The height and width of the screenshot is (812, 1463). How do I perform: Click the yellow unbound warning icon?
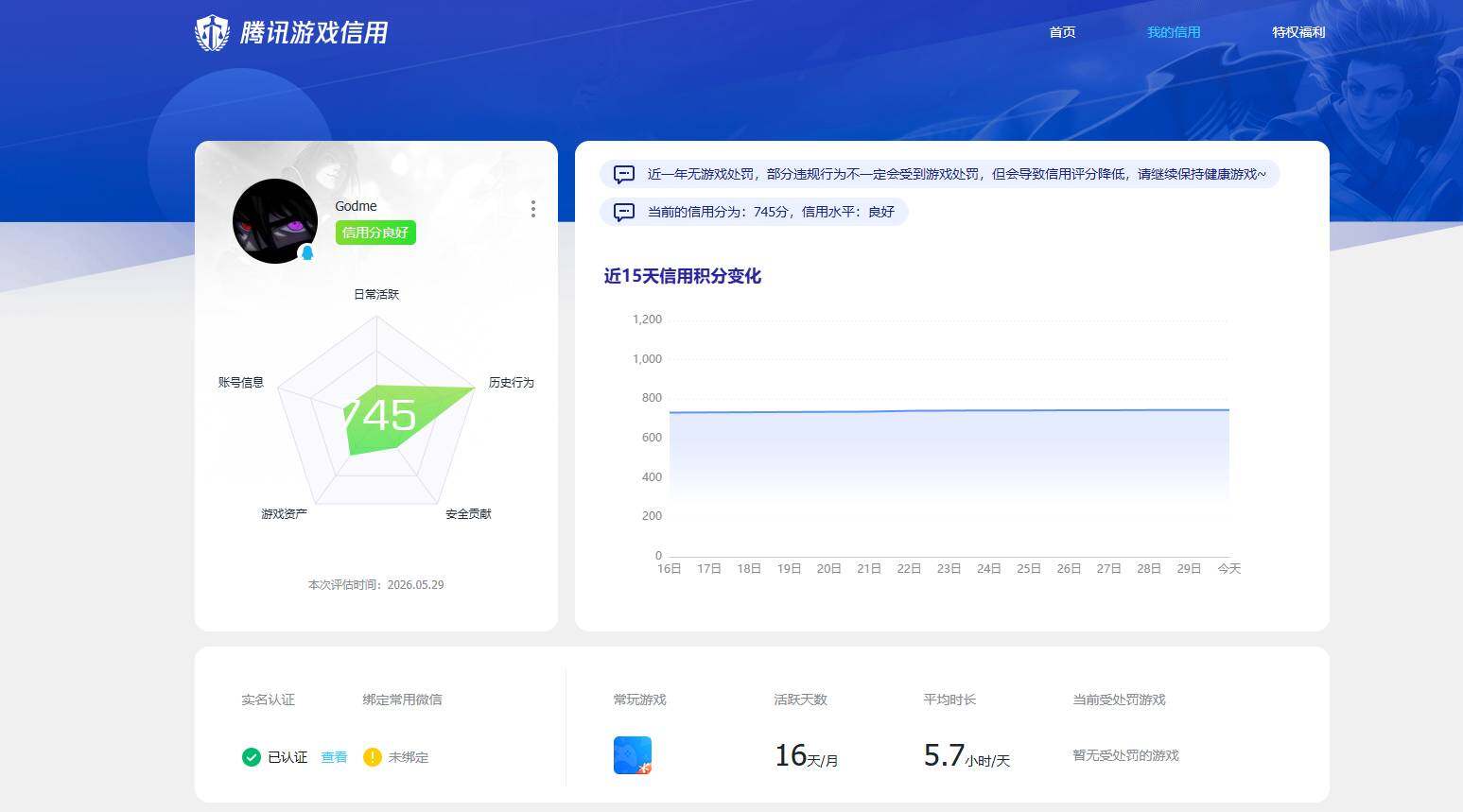[x=373, y=757]
